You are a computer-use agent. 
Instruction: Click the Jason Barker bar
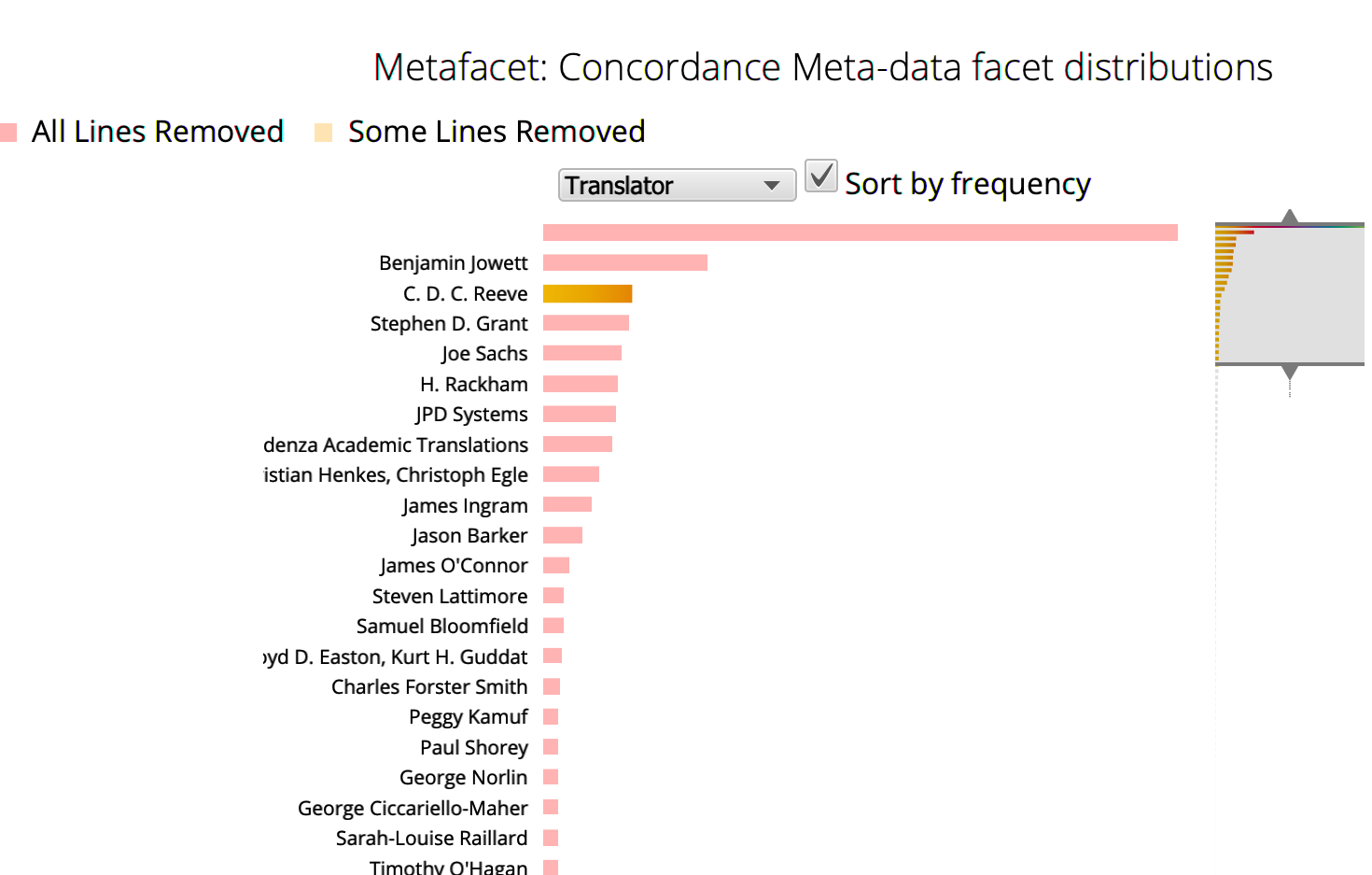click(562, 535)
